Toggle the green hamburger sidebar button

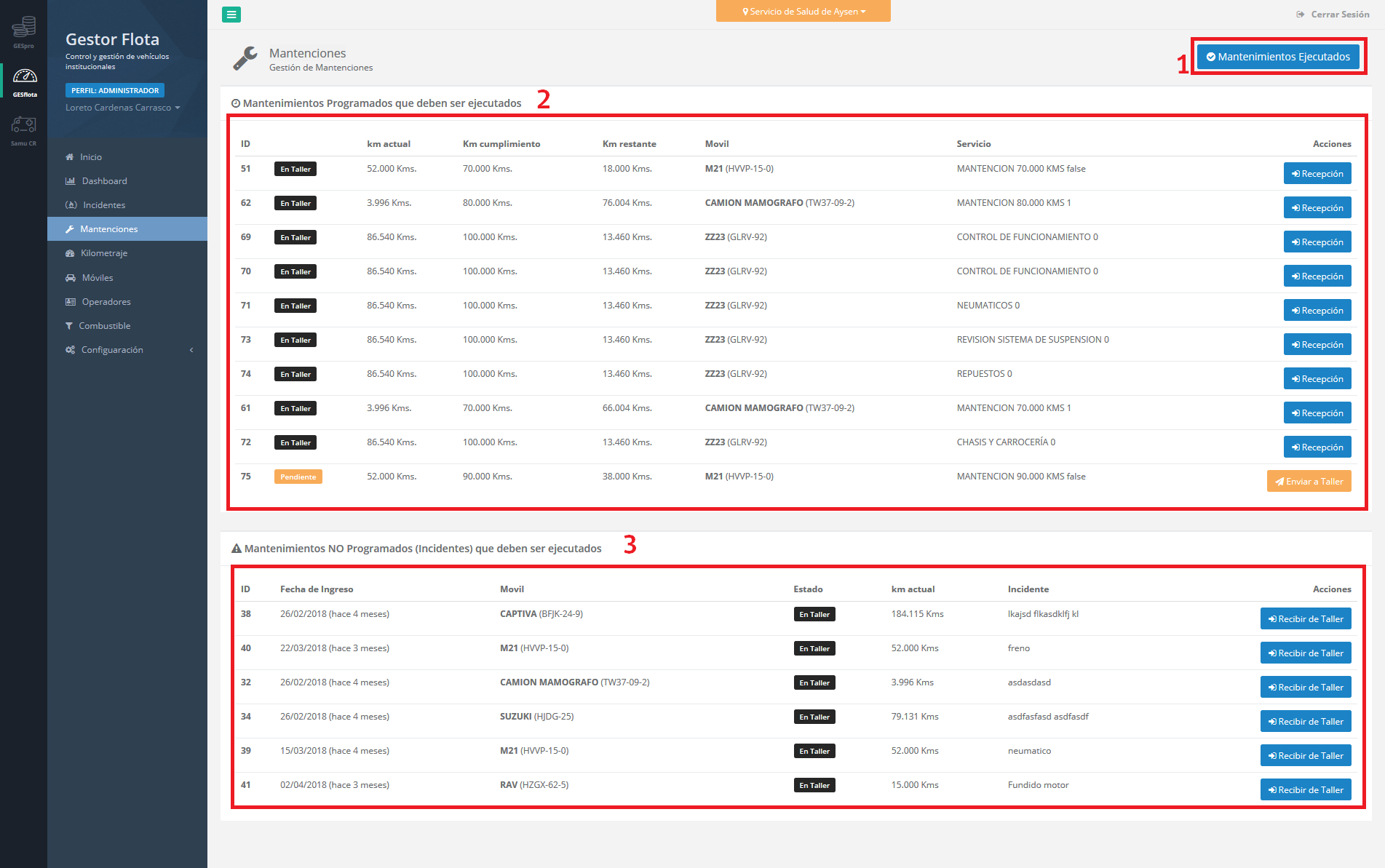pyautogui.click(x=231, y=15)
